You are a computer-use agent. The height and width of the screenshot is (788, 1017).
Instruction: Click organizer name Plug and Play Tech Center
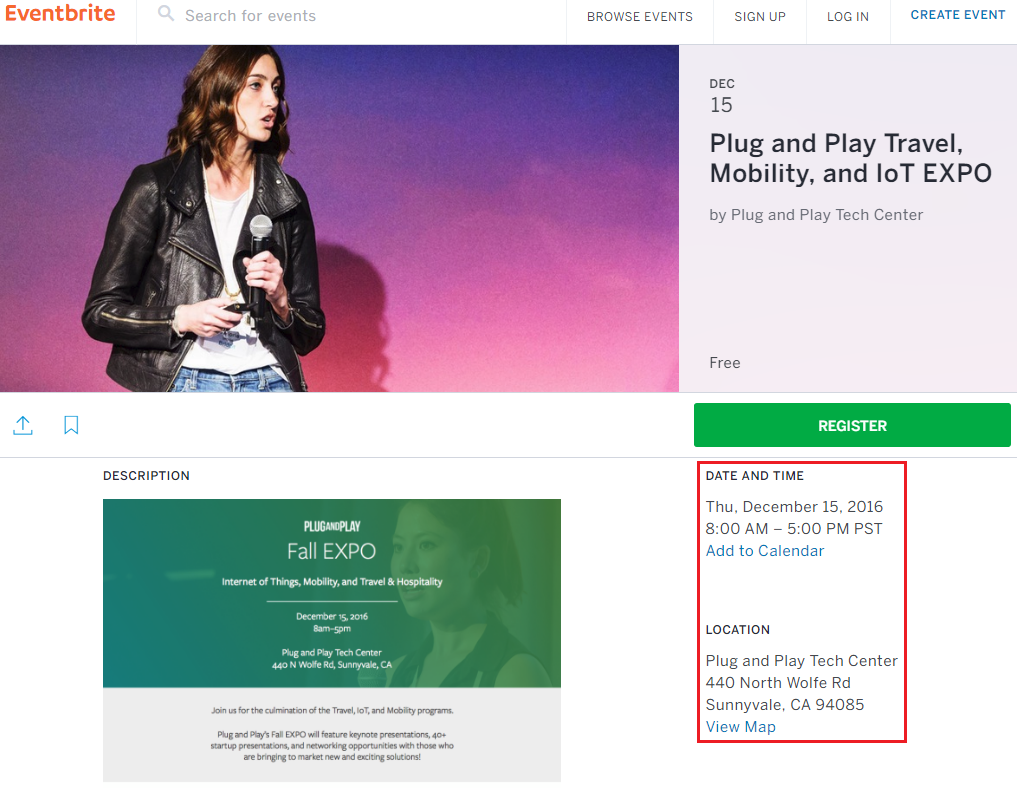(826, 215)
